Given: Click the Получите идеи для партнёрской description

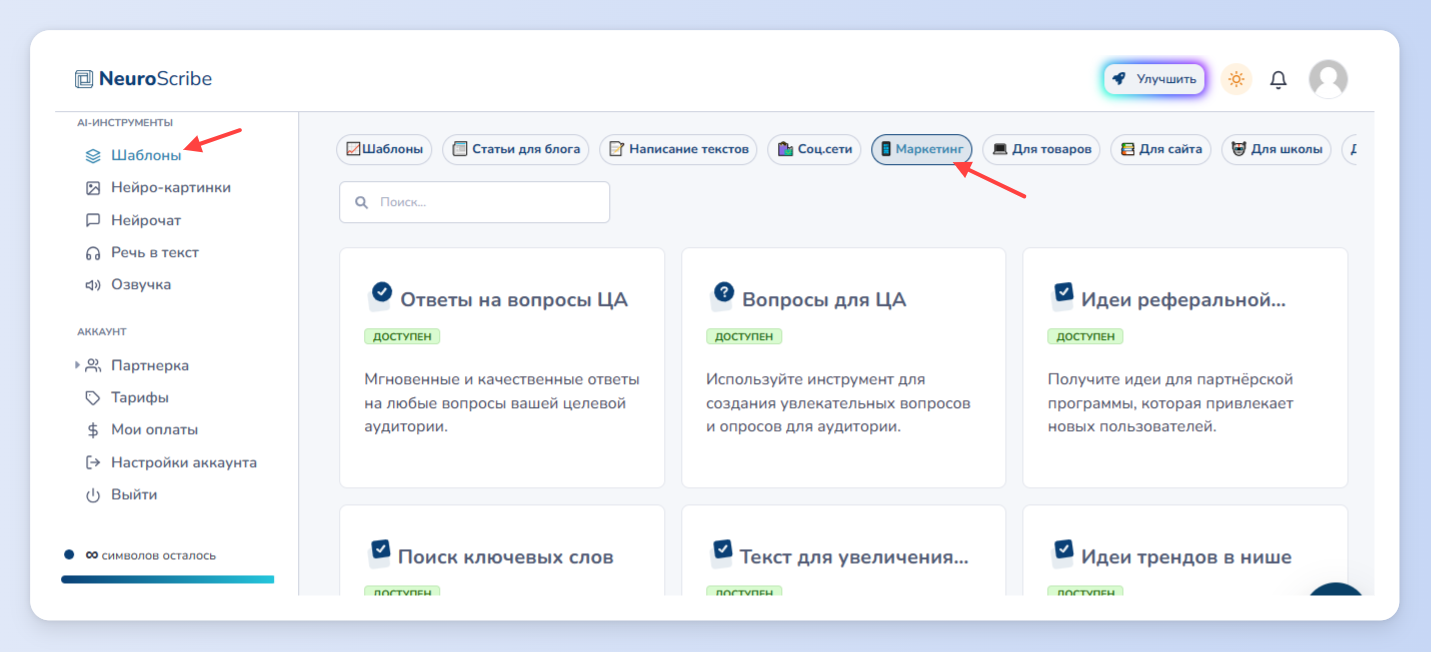Looking at the screenshot, I should 1171,403.
